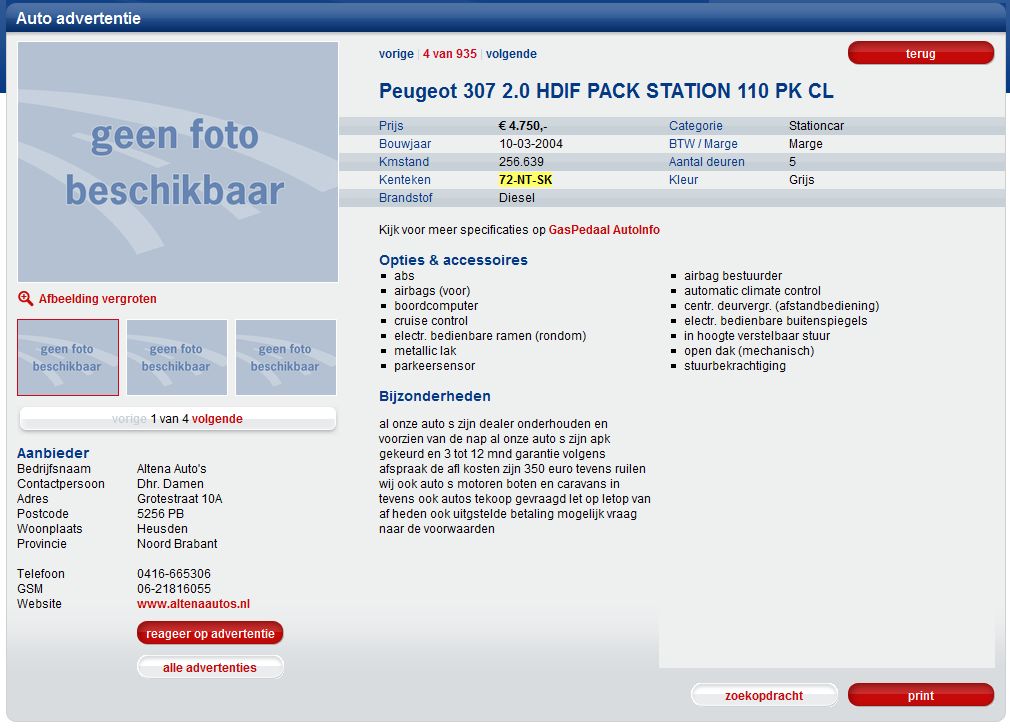Click the greyed vorige in the photo pager
Screen dimensions: 1010x728
click(x=129, y=419)
